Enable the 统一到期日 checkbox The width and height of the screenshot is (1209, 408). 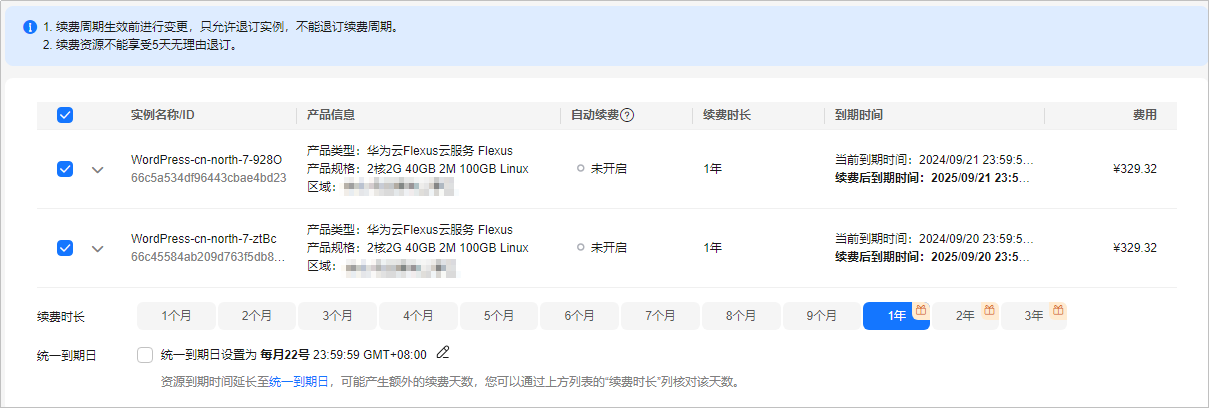point(145,354)
